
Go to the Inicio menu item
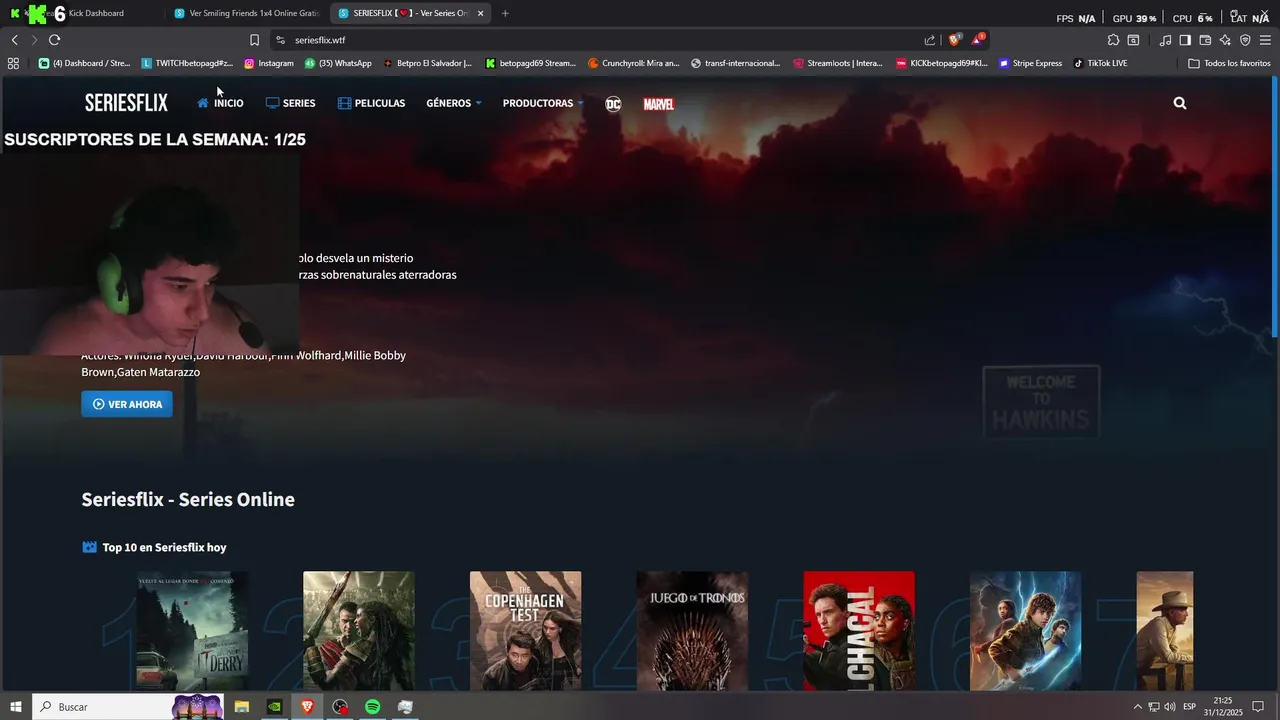point(220,103)
